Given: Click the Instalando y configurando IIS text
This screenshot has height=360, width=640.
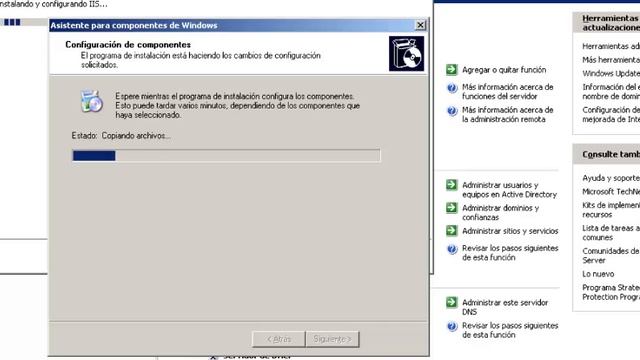Looking at the screenshot, I should tap(53, 4).
